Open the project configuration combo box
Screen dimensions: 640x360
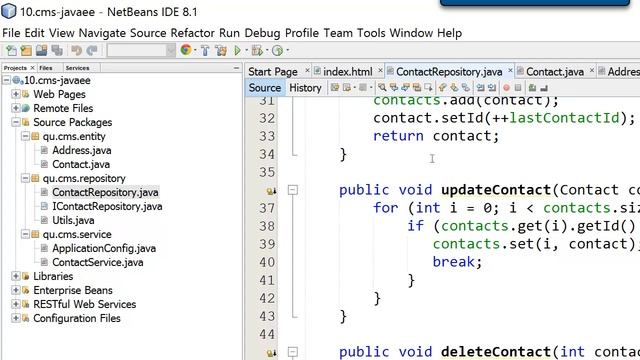tap(141, 50)
